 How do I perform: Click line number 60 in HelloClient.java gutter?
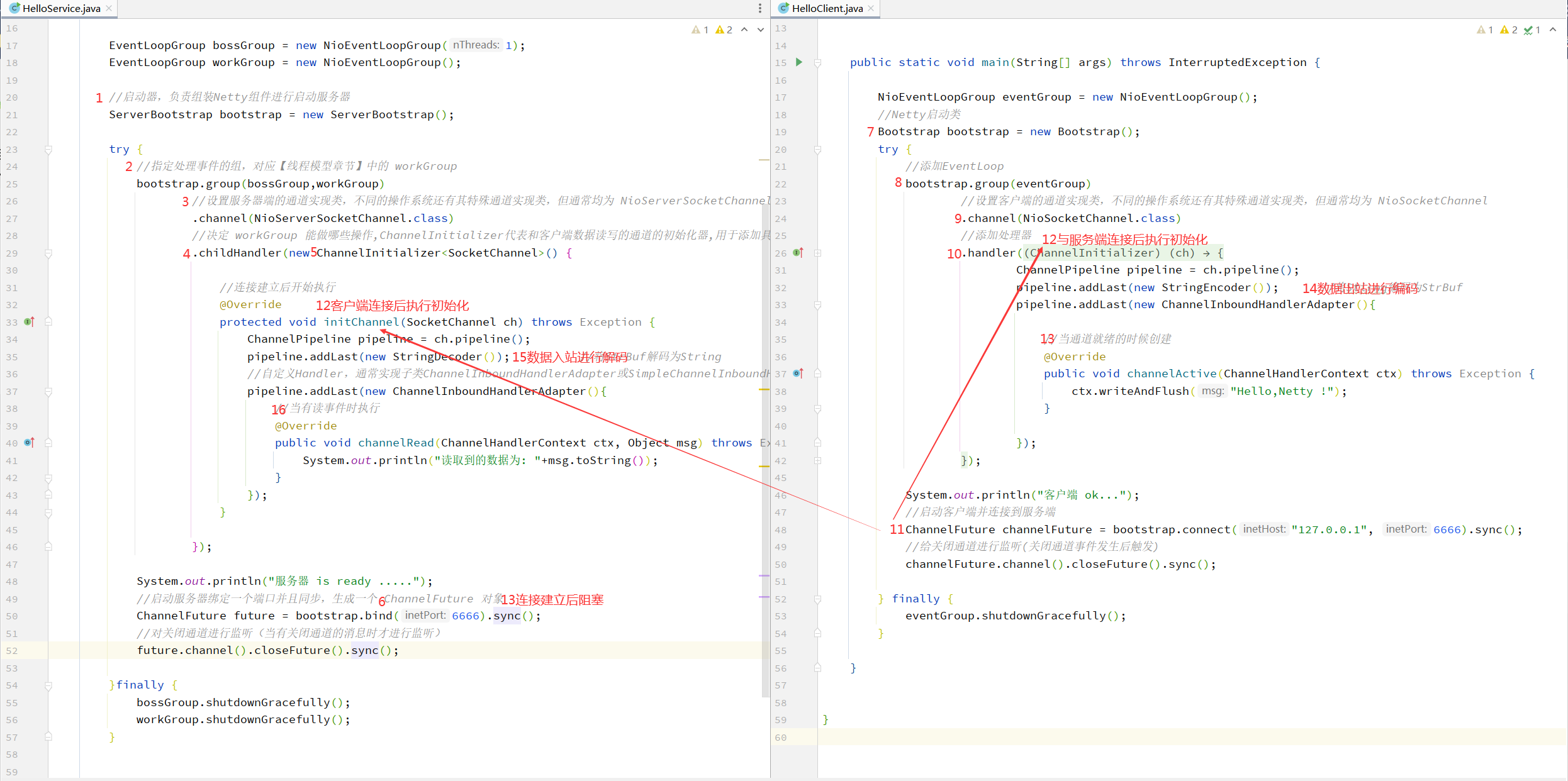tap(781, 737)
